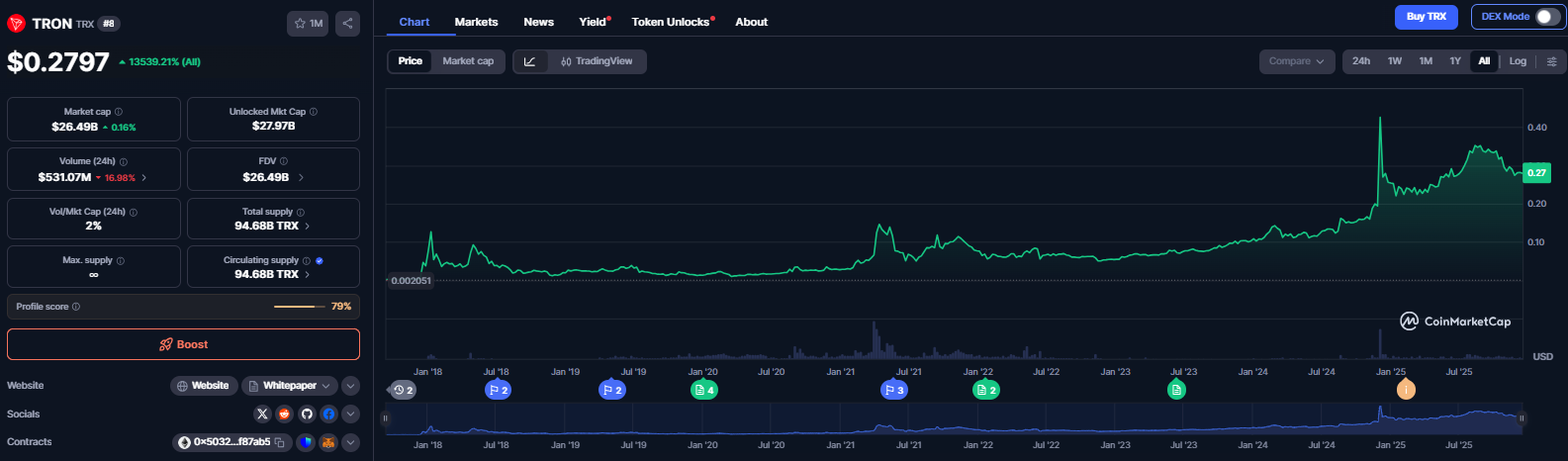Image resolution: width=1568 pixels, height=461 pixels.
Task: Open the Compare dropdown
Action: tap(1296, 61)
